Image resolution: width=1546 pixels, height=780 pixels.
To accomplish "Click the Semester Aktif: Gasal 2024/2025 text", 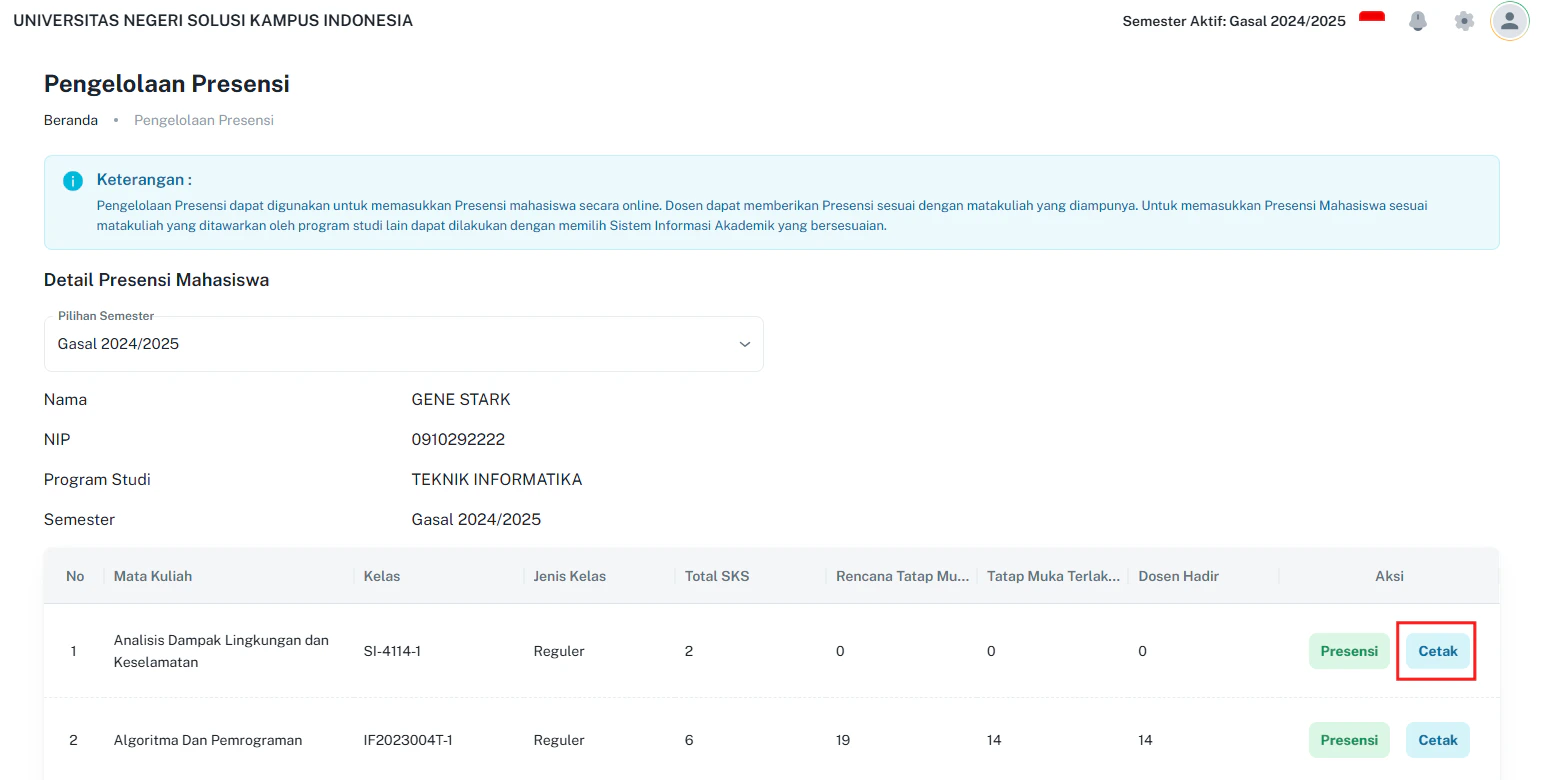I will 1234,21.
